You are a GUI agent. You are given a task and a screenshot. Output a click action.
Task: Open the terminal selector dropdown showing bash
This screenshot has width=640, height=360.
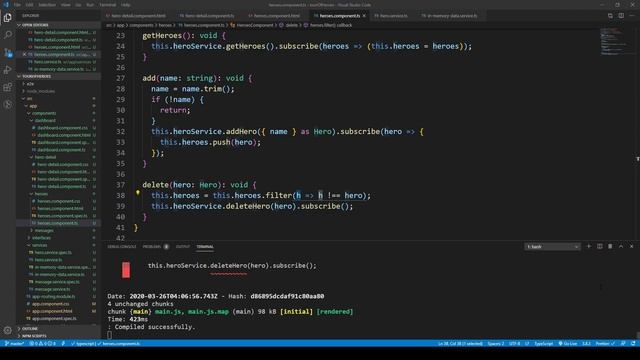tap(552, 247)
